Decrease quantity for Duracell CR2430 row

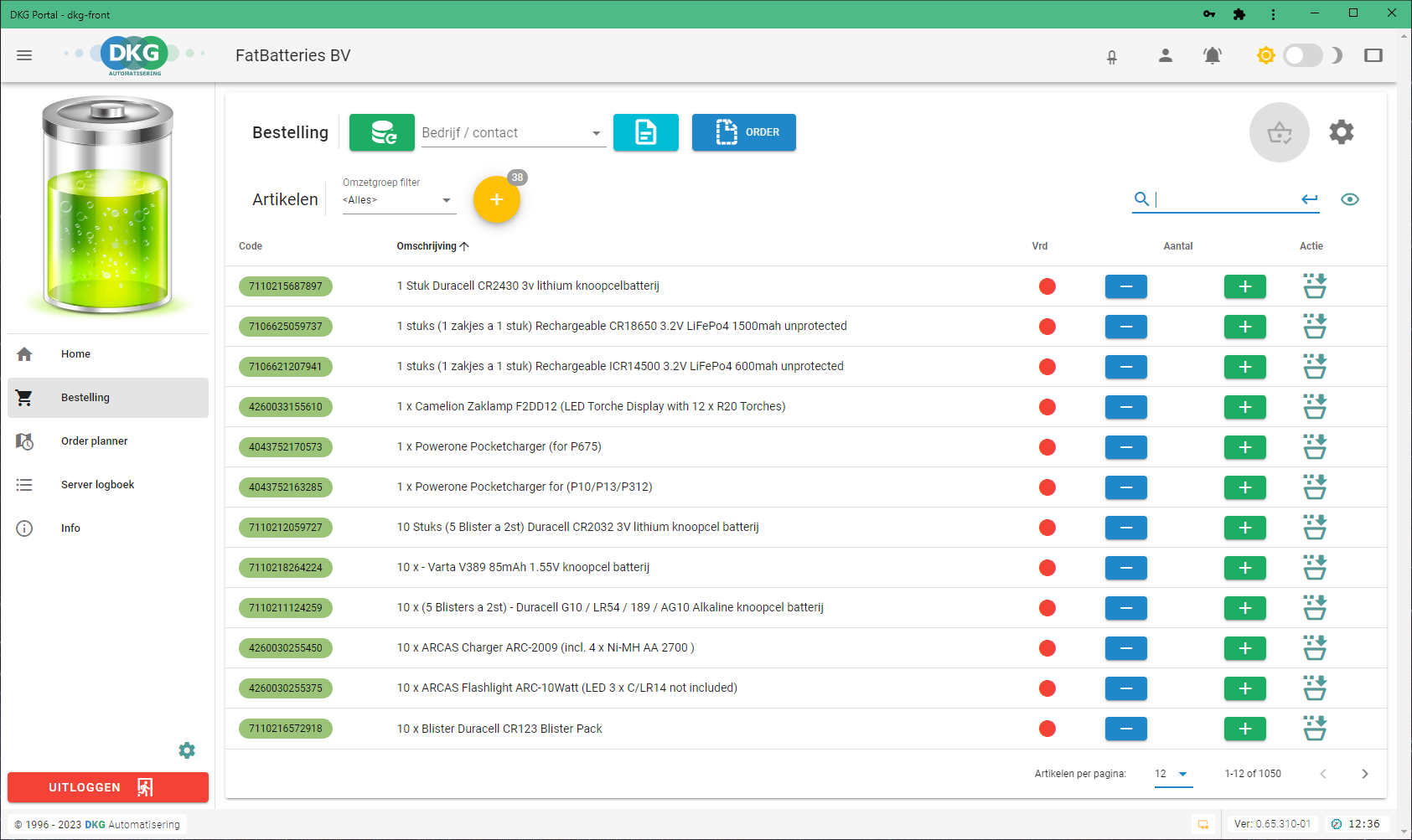1126,286
